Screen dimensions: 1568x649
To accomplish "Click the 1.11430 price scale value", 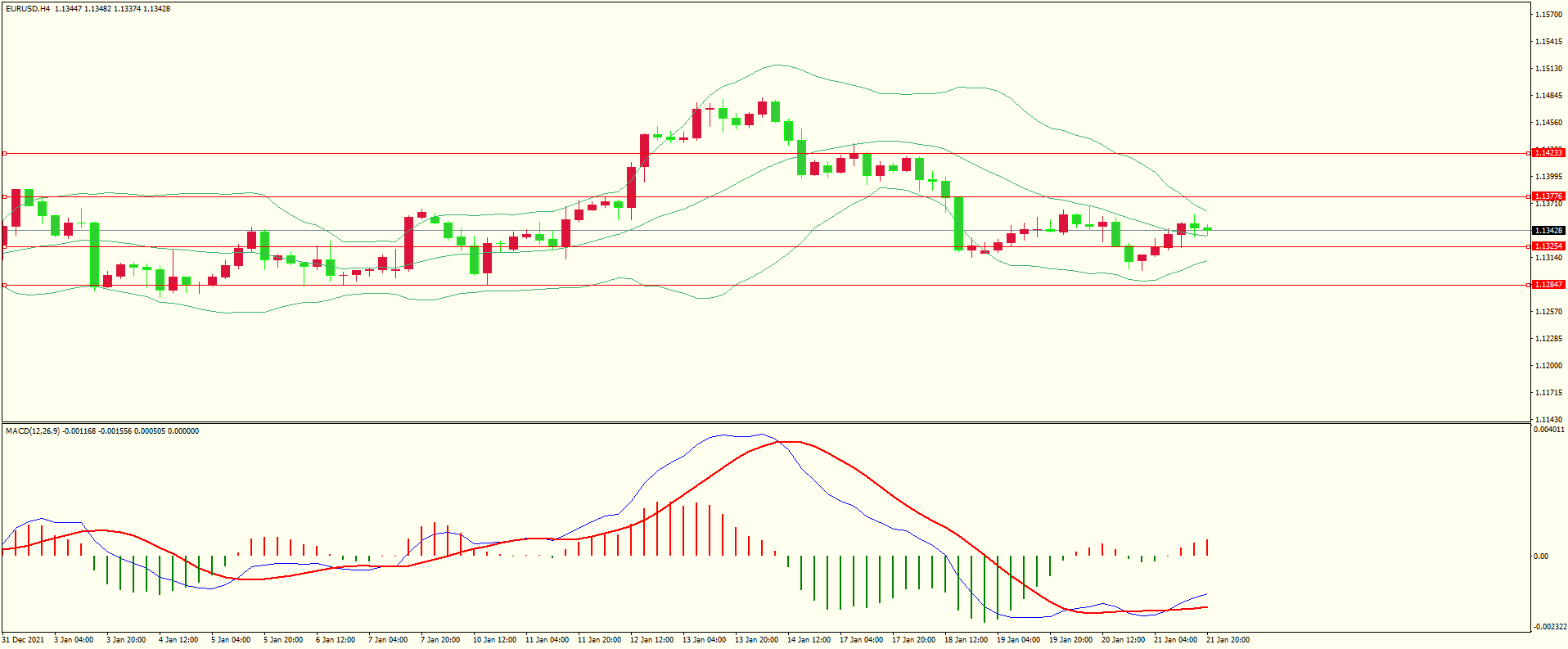I will [1548, 420].
